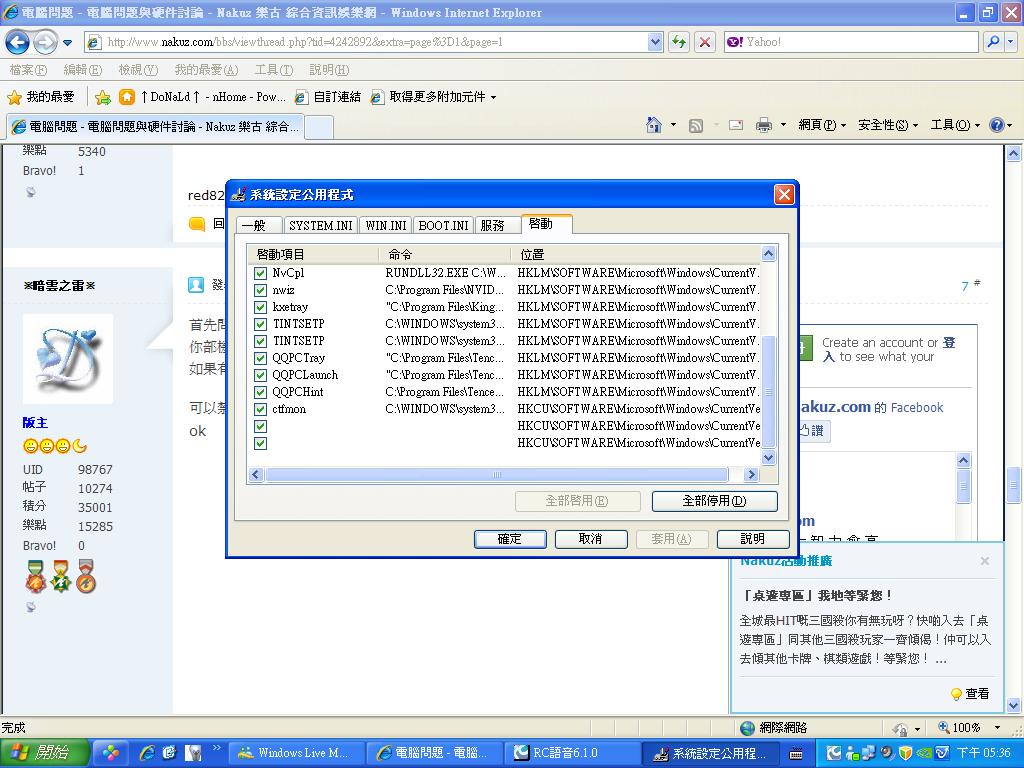Click the Add to Favorites star icon

point(103,97)
